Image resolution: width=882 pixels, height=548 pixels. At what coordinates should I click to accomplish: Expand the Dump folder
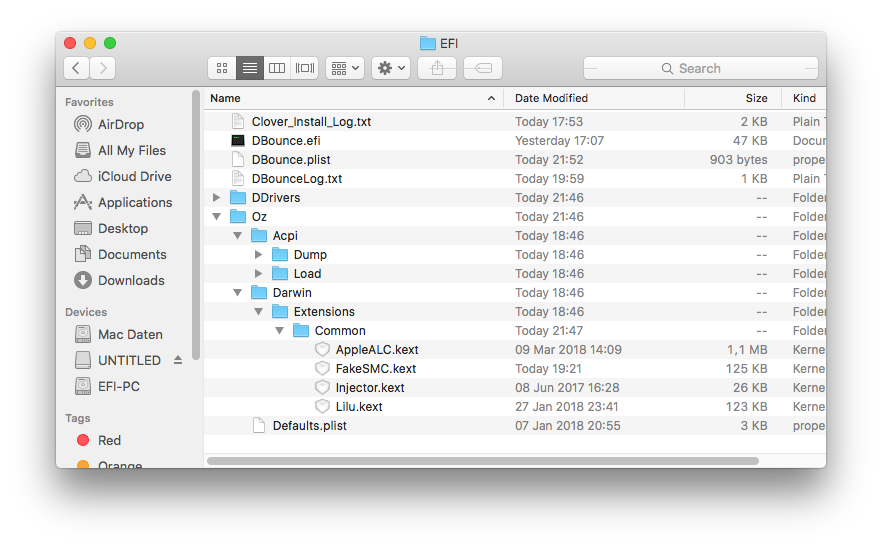[x=259, y=254]
